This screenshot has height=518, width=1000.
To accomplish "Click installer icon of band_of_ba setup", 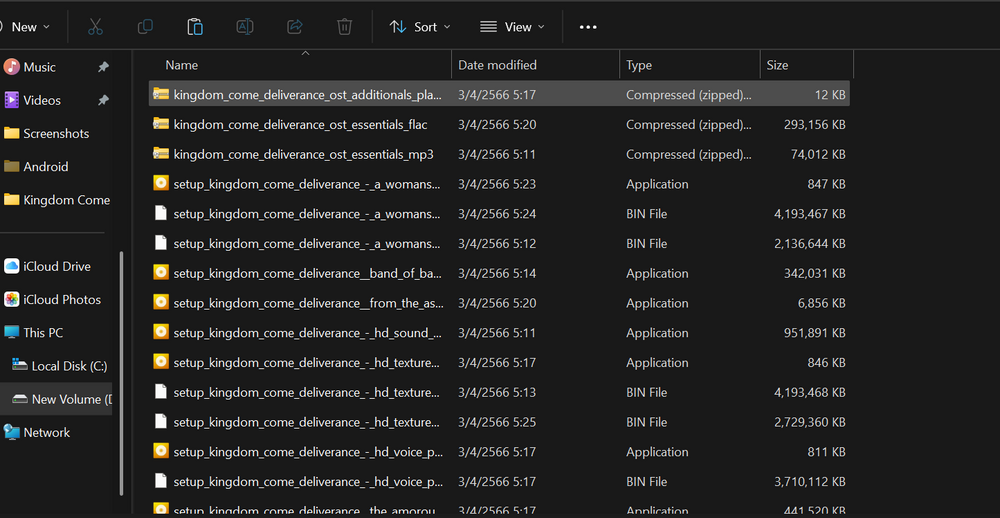I will click(x=161, y=272).
